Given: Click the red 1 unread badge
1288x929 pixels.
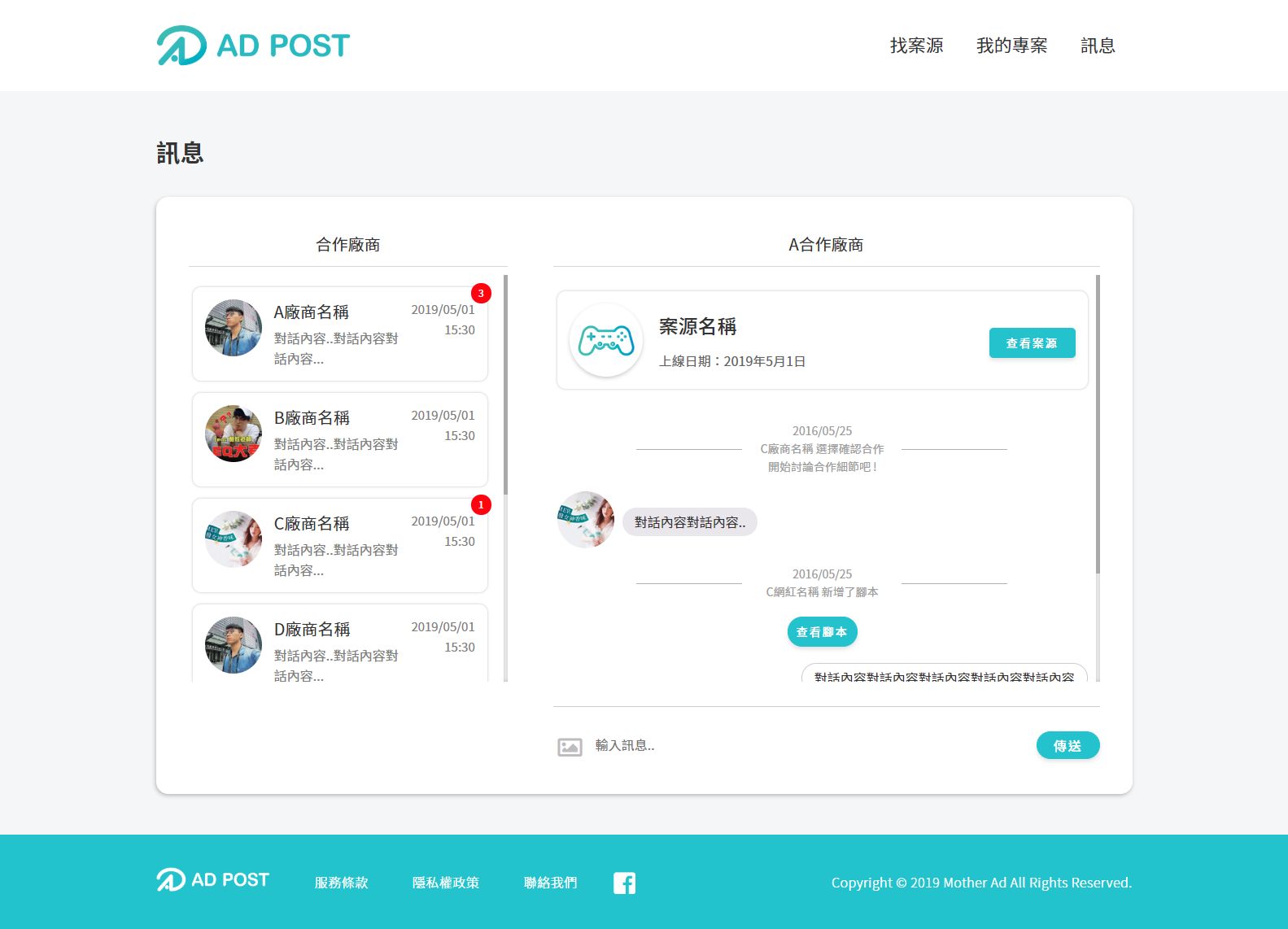Looking at the screenshot, I should click(481, 505).
